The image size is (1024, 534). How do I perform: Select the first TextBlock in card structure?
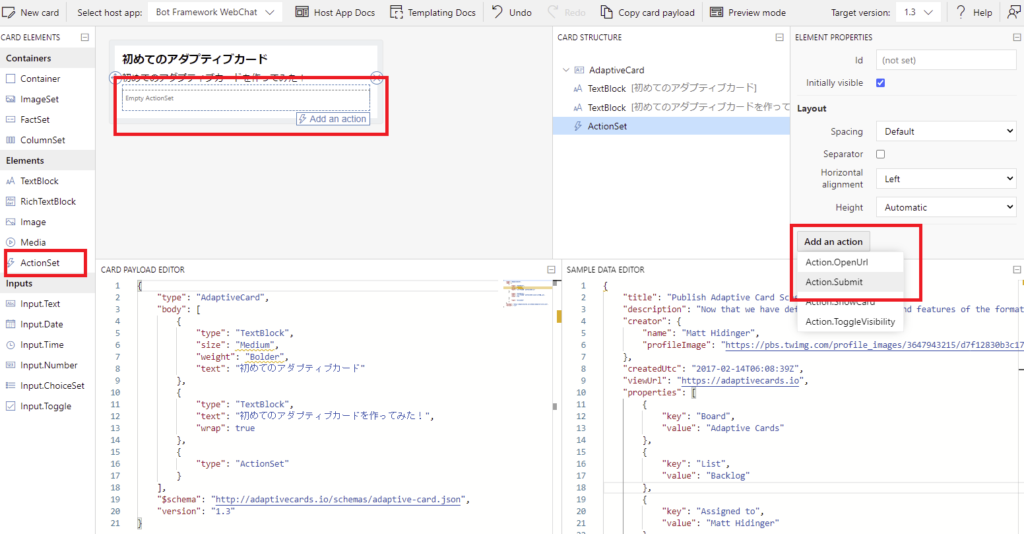click(671, 88)
